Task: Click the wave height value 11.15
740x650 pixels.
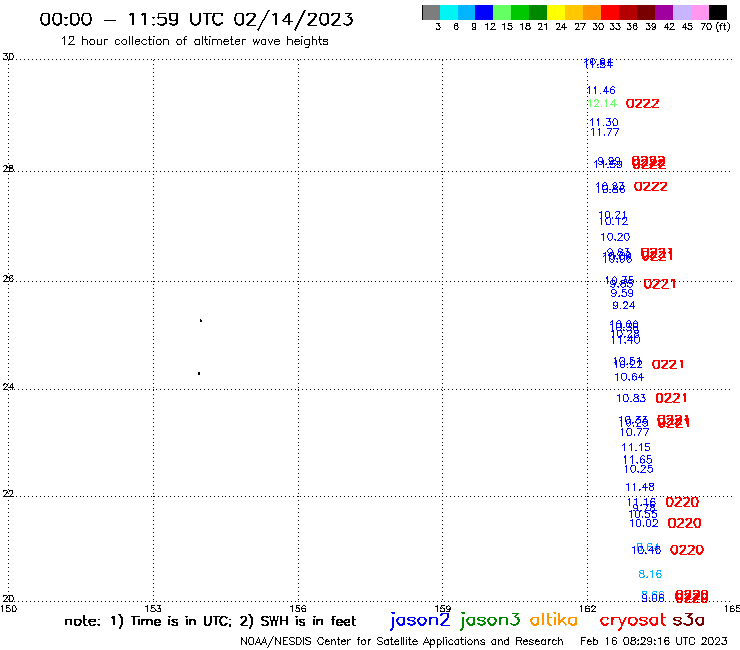Action: coord(636,447)
